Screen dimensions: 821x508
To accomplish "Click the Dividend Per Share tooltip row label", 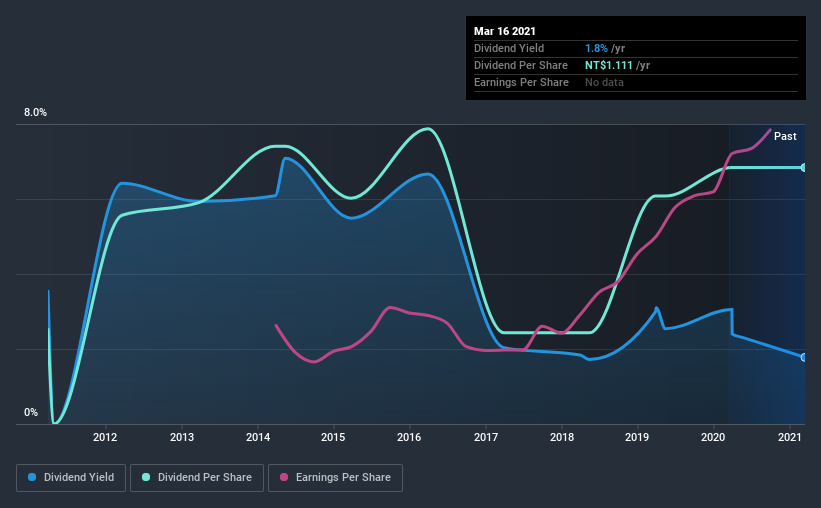I will 520,65.
